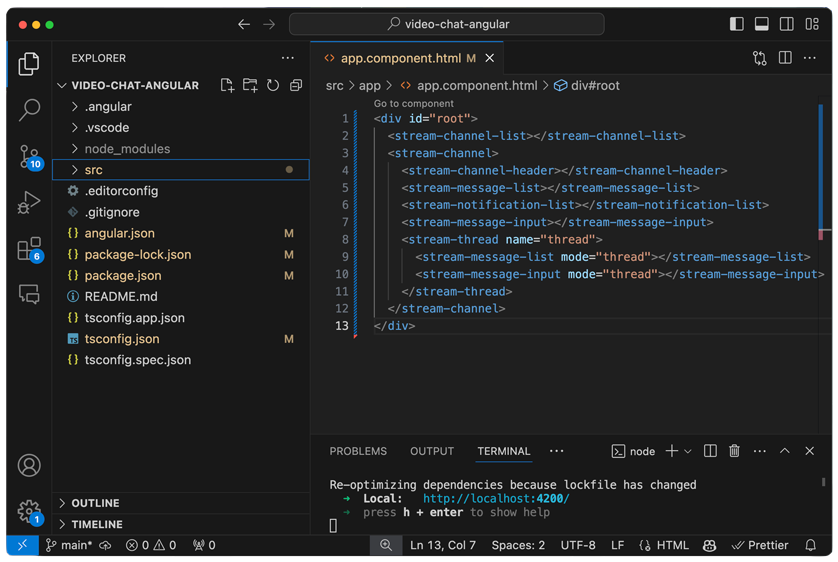Click the src breadcrumb segment

(335, 85)
